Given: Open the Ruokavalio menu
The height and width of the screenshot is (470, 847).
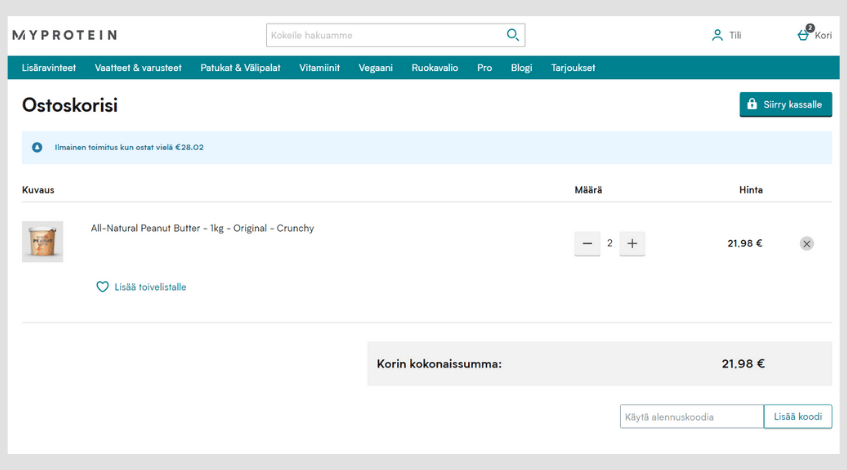Looking at the screenshot, I should tap(435, 68).
